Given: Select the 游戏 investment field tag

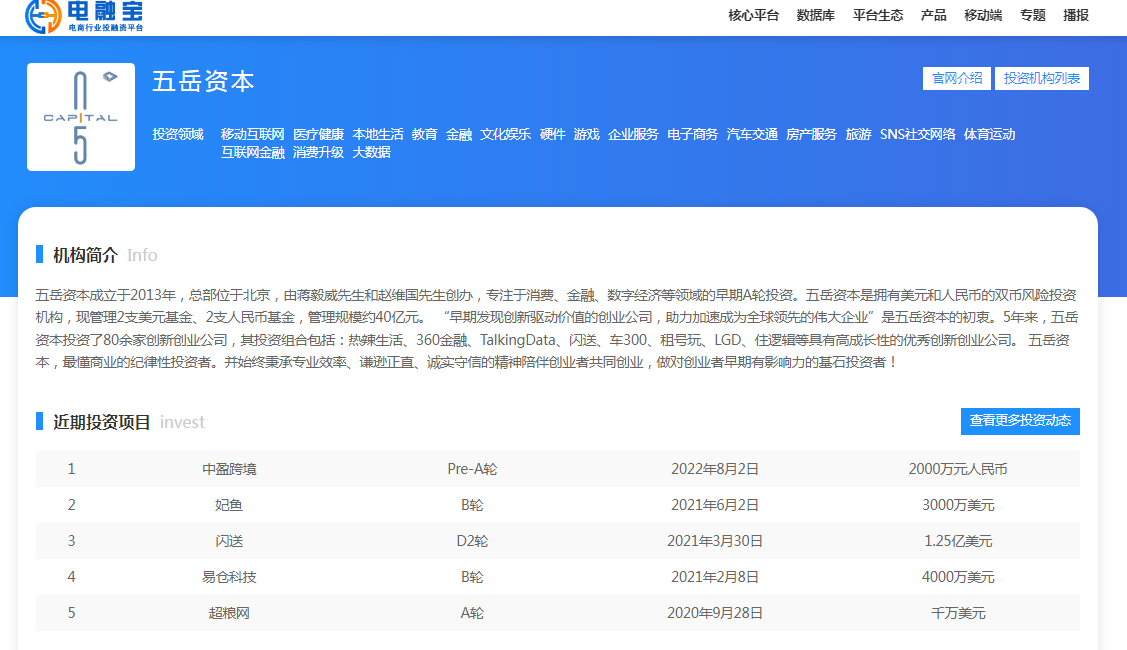Looking at the screenshot, I should point(586,134).
